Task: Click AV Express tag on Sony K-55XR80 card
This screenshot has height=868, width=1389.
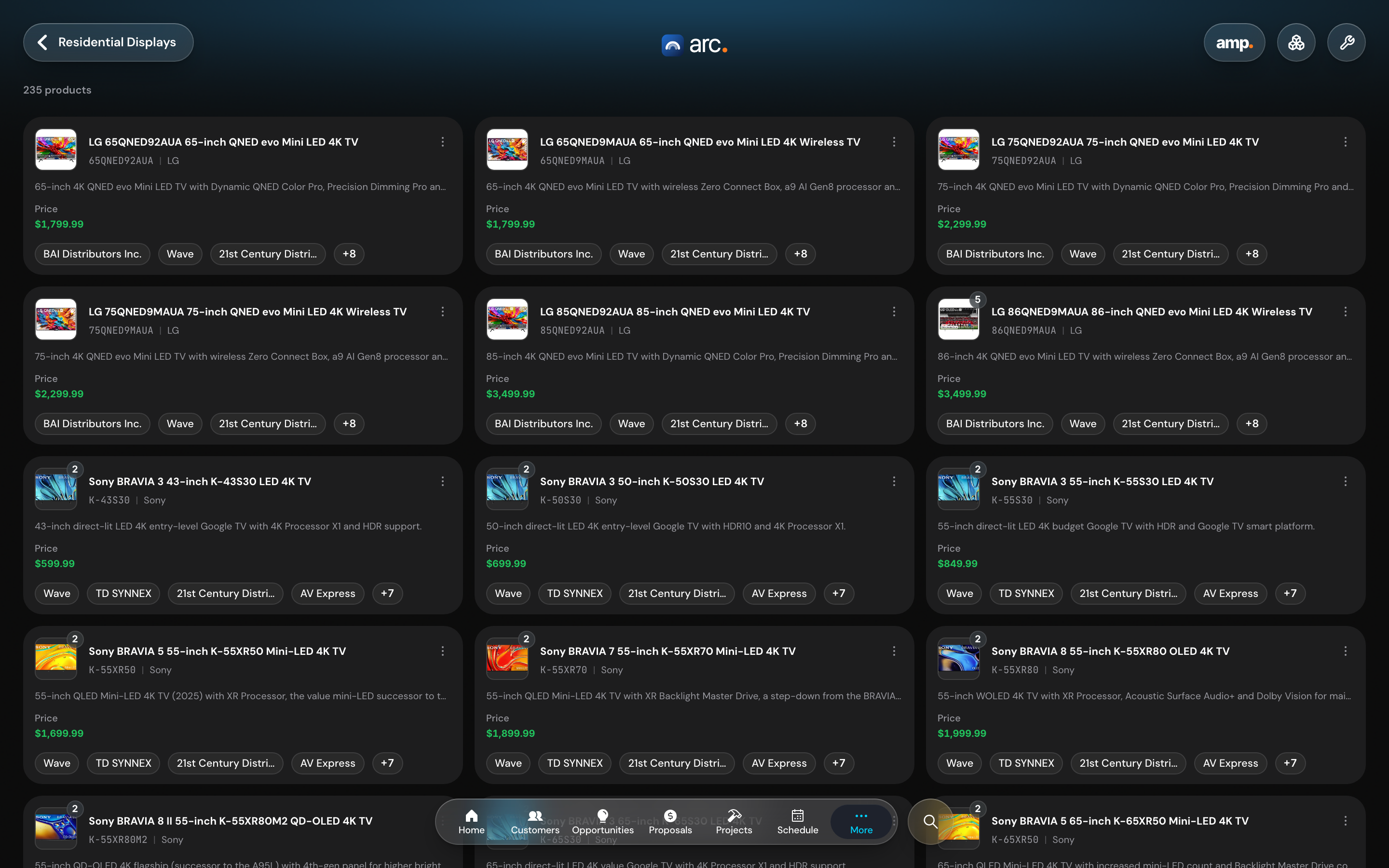Action: 1231,763
